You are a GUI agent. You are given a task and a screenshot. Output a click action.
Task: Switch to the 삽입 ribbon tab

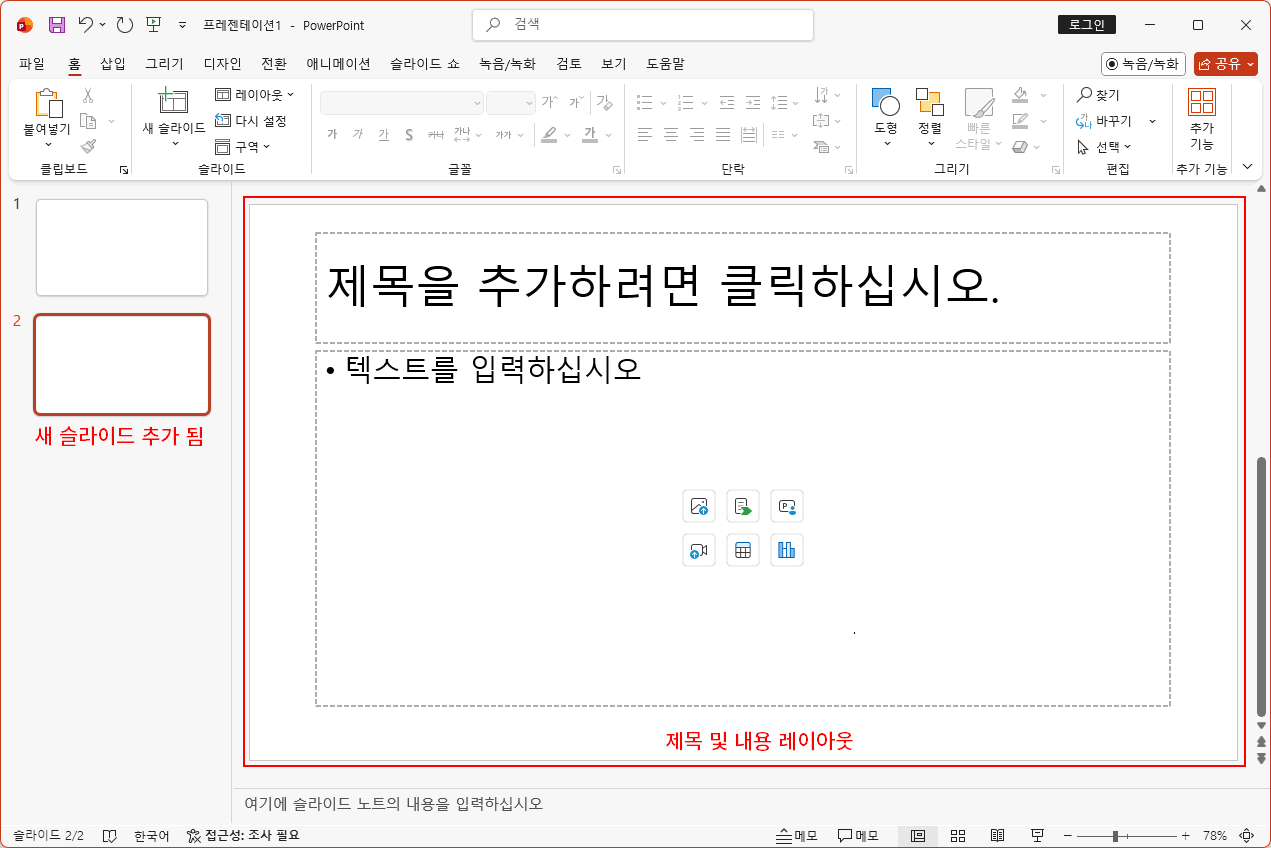click(x=112, y=63)
